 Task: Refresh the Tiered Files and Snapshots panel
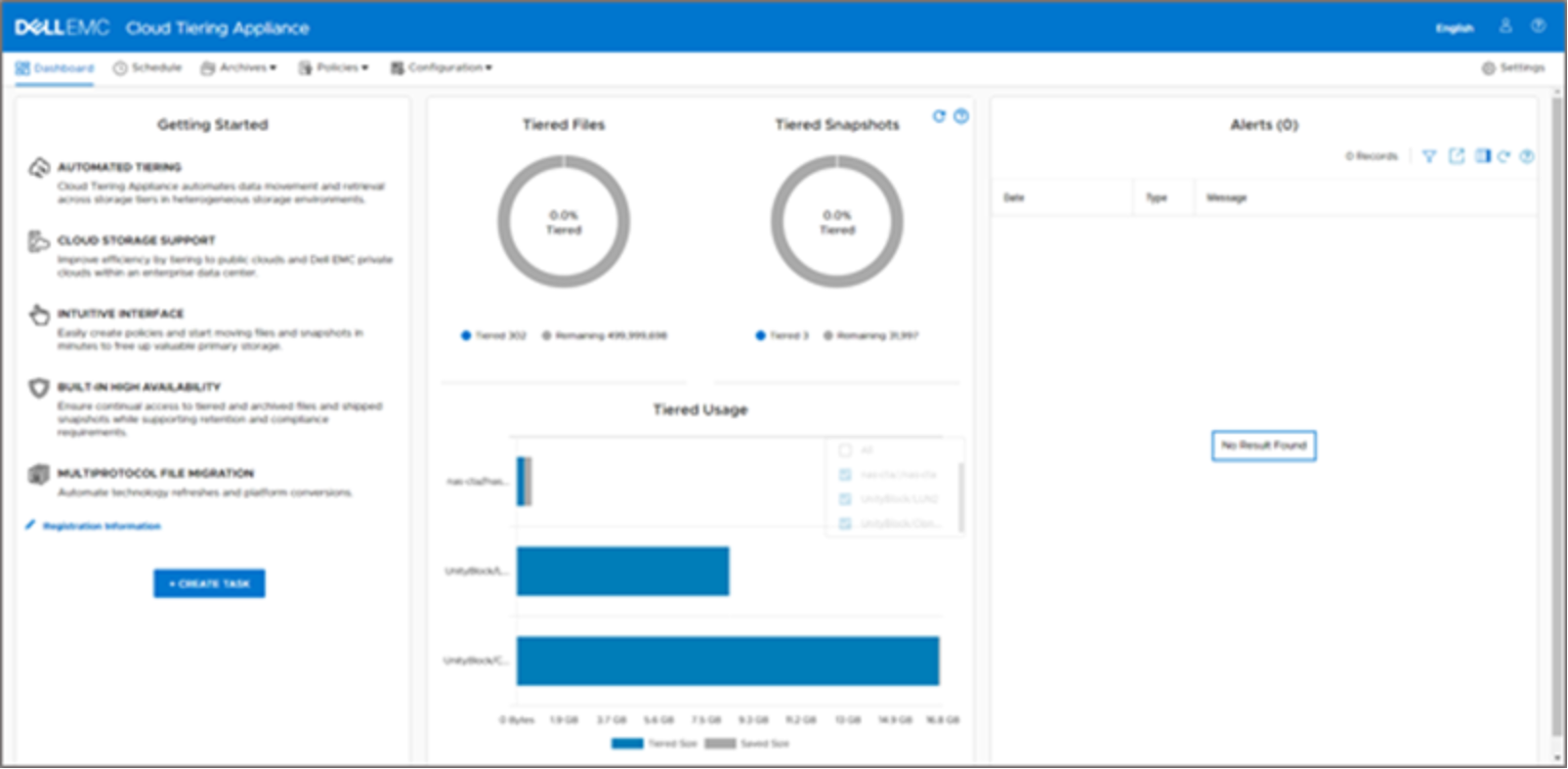click(939, 116)
